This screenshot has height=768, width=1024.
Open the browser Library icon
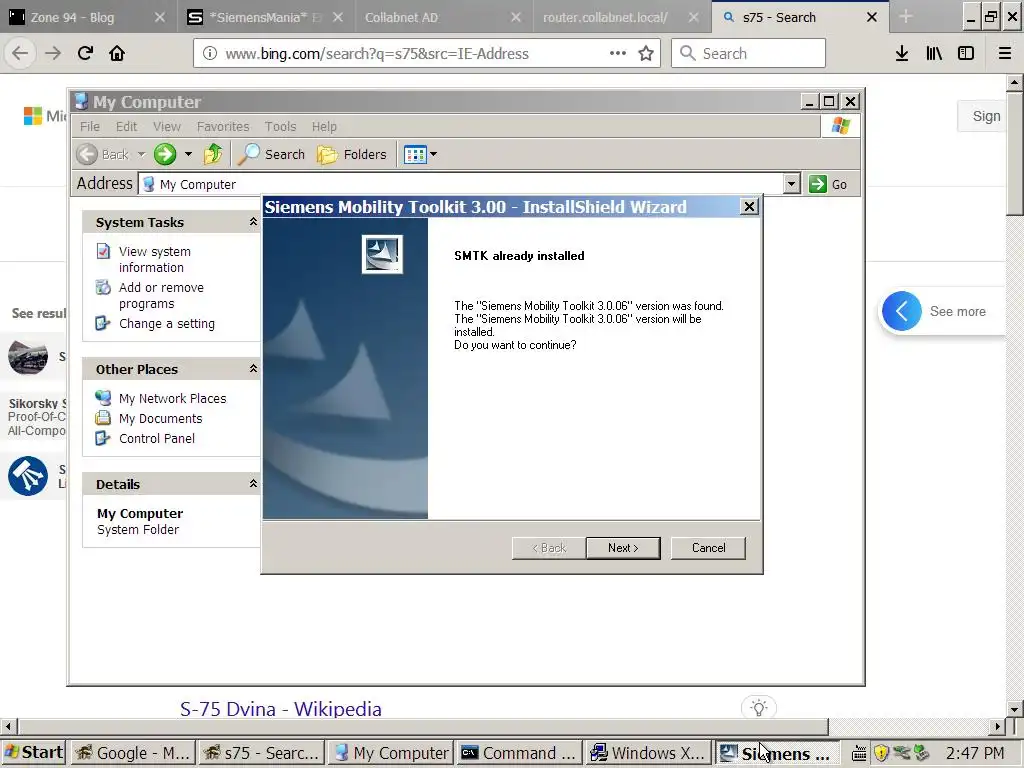pyautogui.click(x=934, y=53)
